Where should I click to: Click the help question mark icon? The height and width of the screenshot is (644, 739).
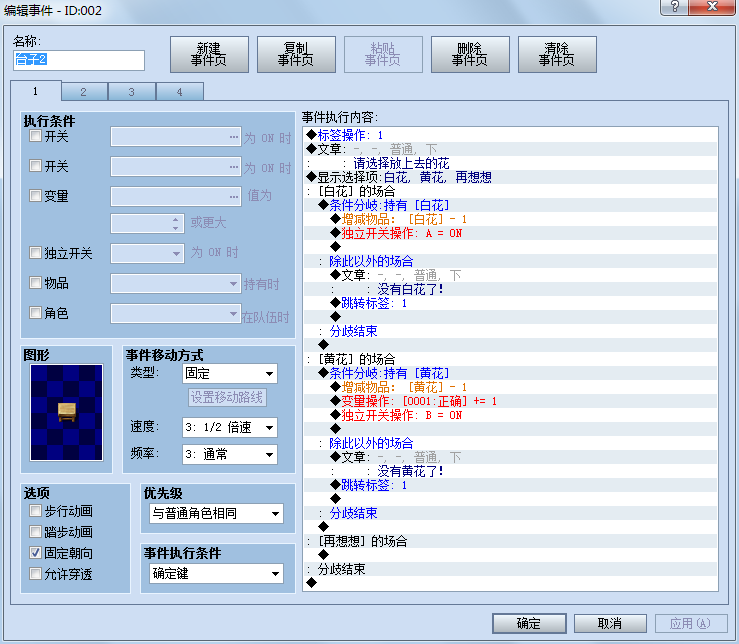(x=674, y=7)
